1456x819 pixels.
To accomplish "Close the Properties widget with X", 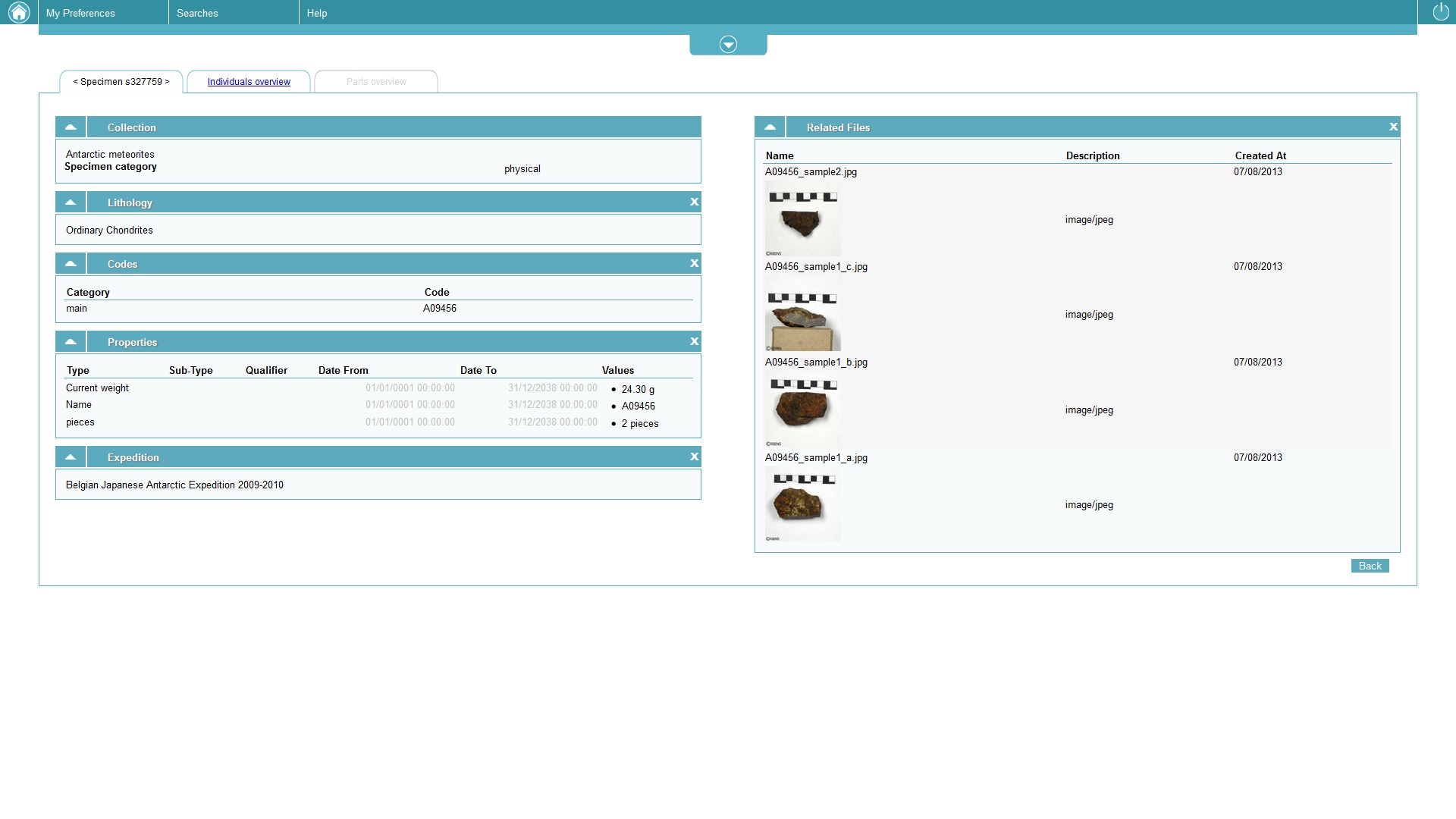I will (694, 341).
